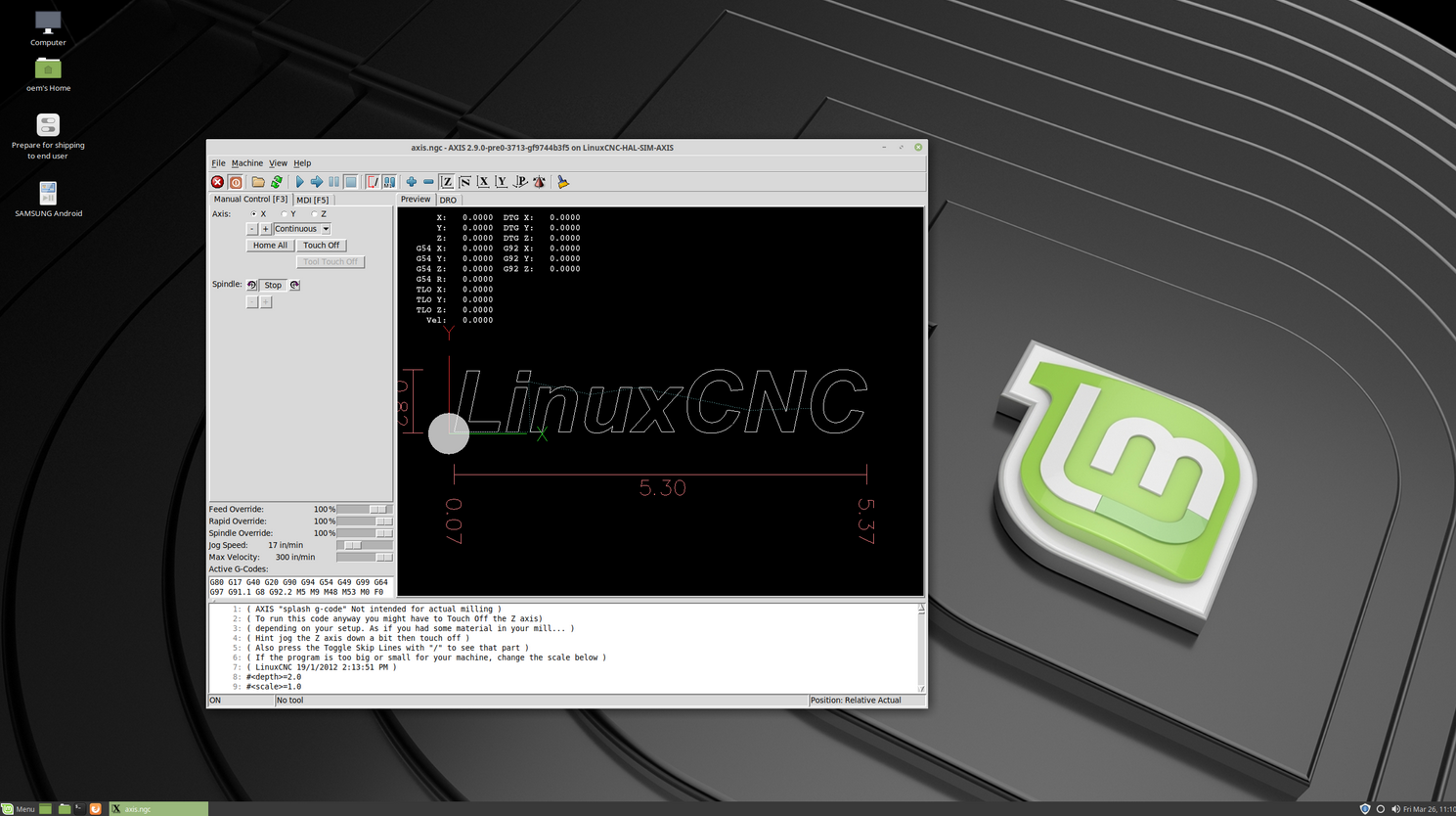Start spindle clockwise icon

point(294,285)
